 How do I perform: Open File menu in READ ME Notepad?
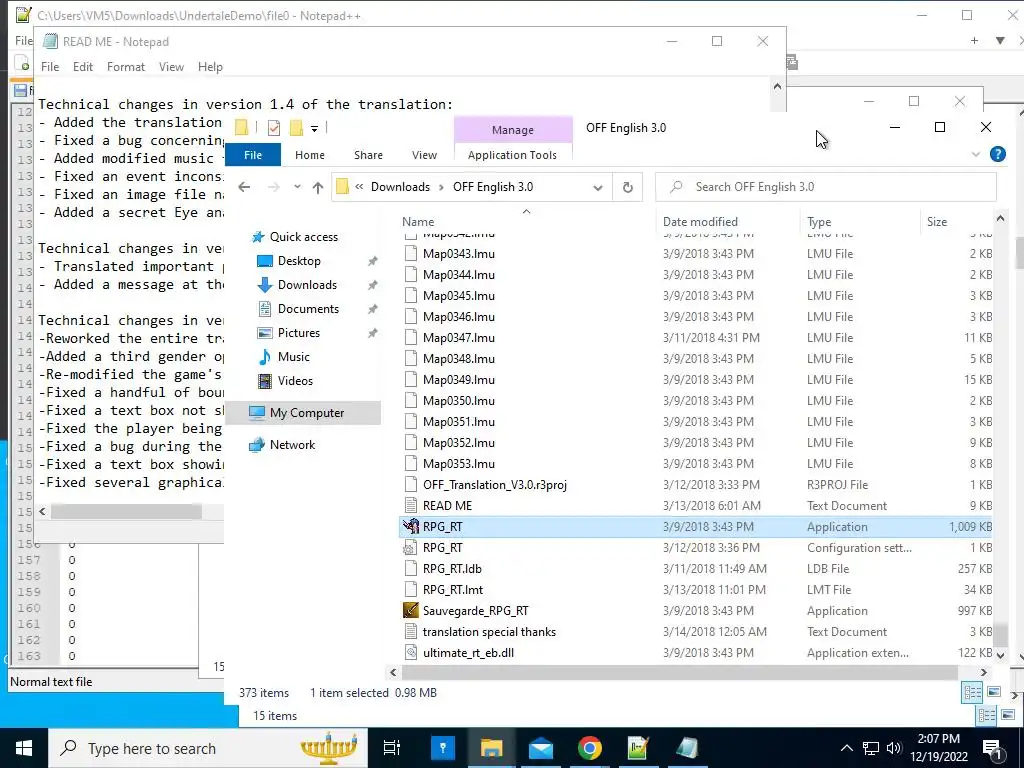(x=50, y=67)
